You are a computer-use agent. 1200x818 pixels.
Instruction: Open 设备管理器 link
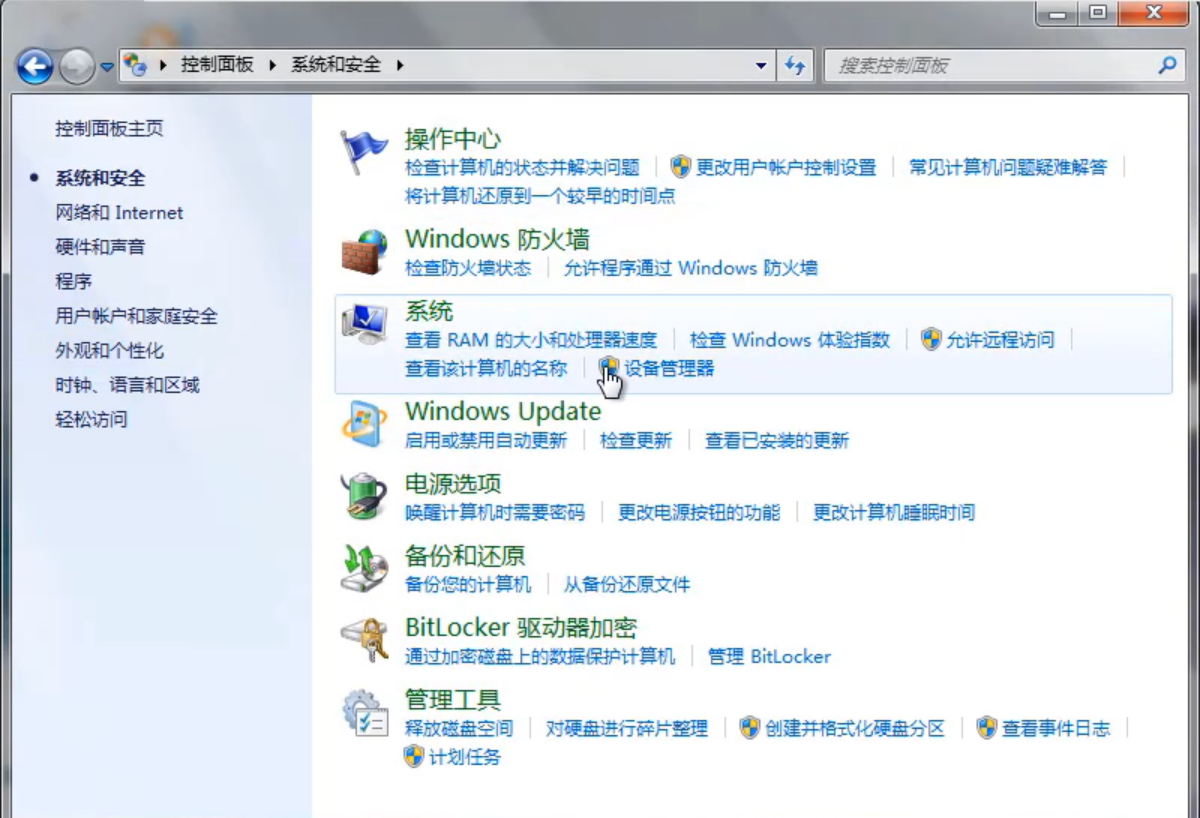[x=668, y=367]
